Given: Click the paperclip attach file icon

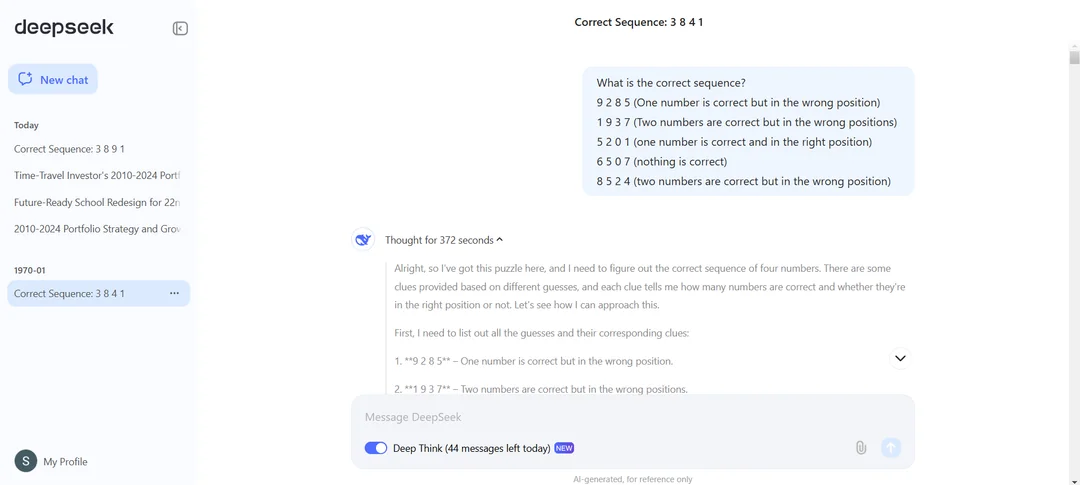Looking at the screenshot, I should [x=860, y=448].
